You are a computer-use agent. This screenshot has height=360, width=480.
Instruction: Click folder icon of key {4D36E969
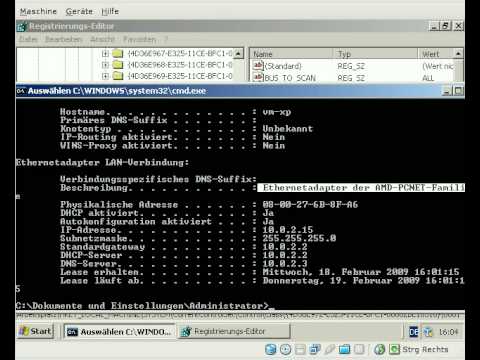[x=118, y=76]
